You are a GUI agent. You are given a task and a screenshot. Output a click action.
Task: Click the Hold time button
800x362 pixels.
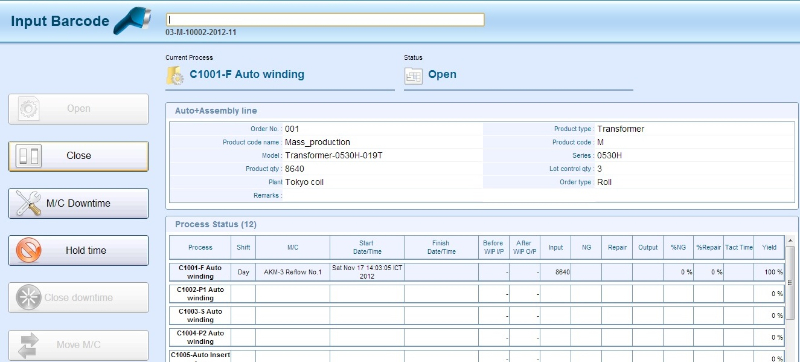(79, 250)
